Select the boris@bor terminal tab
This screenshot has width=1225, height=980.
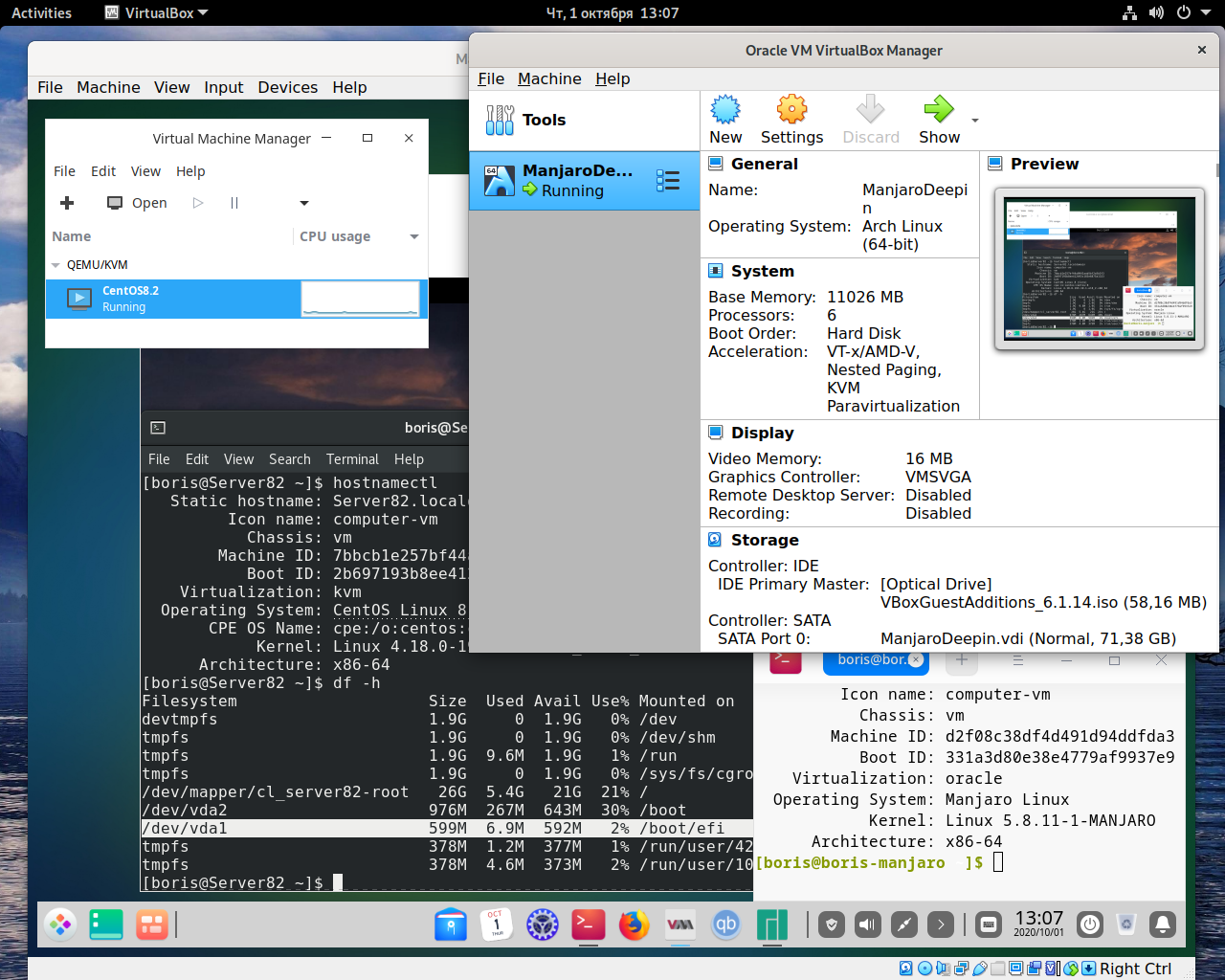tap(877, 661)
